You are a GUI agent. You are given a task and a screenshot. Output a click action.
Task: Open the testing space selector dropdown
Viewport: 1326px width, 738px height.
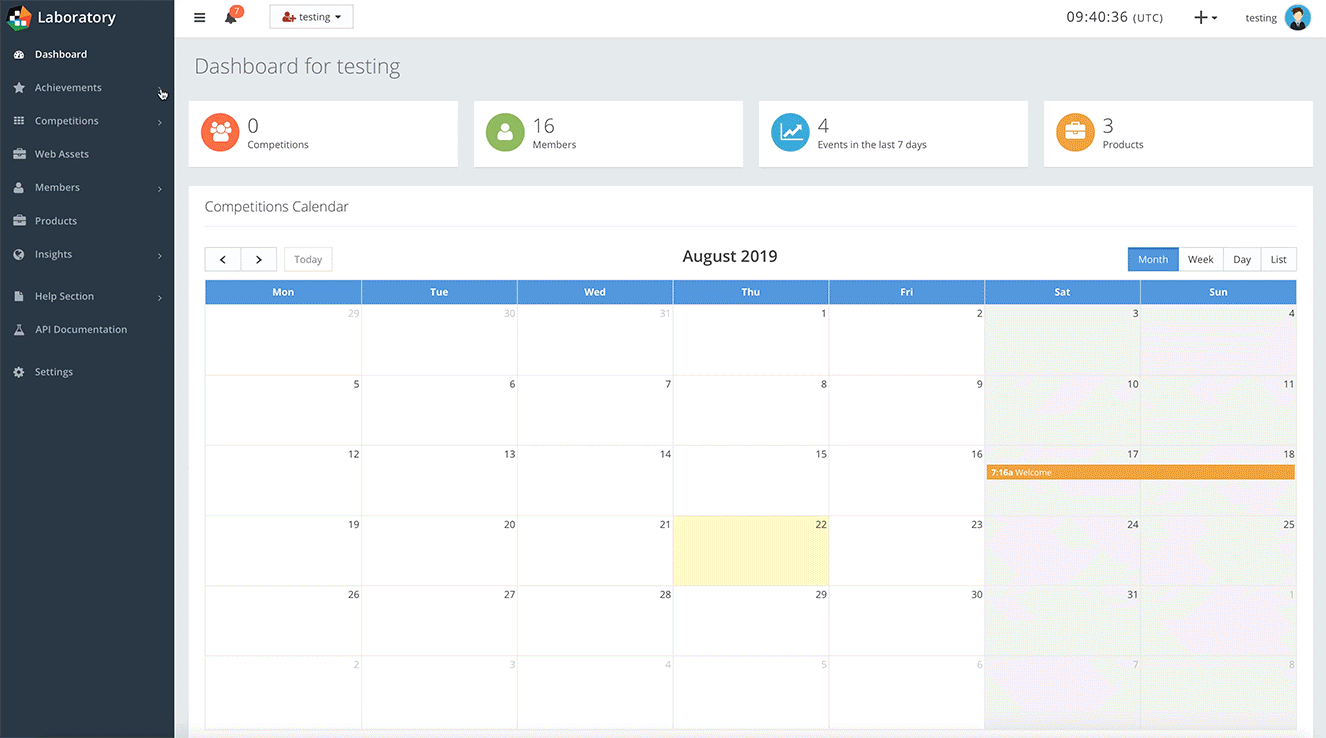coord(311,17)
